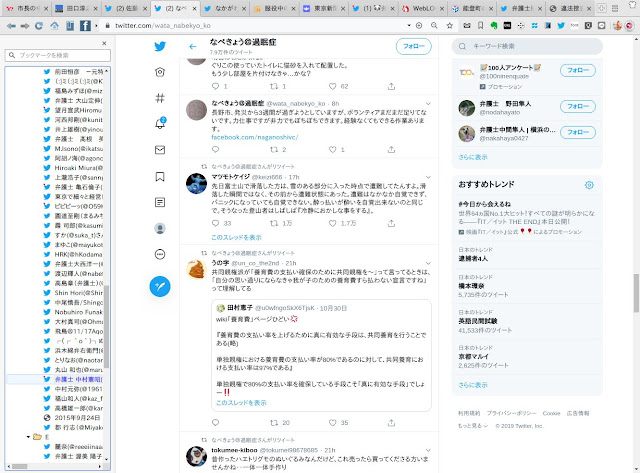Screen dimensions: 640x473
Task: Open Lists icon in Twitter sidebar
Action: (160, 202)
